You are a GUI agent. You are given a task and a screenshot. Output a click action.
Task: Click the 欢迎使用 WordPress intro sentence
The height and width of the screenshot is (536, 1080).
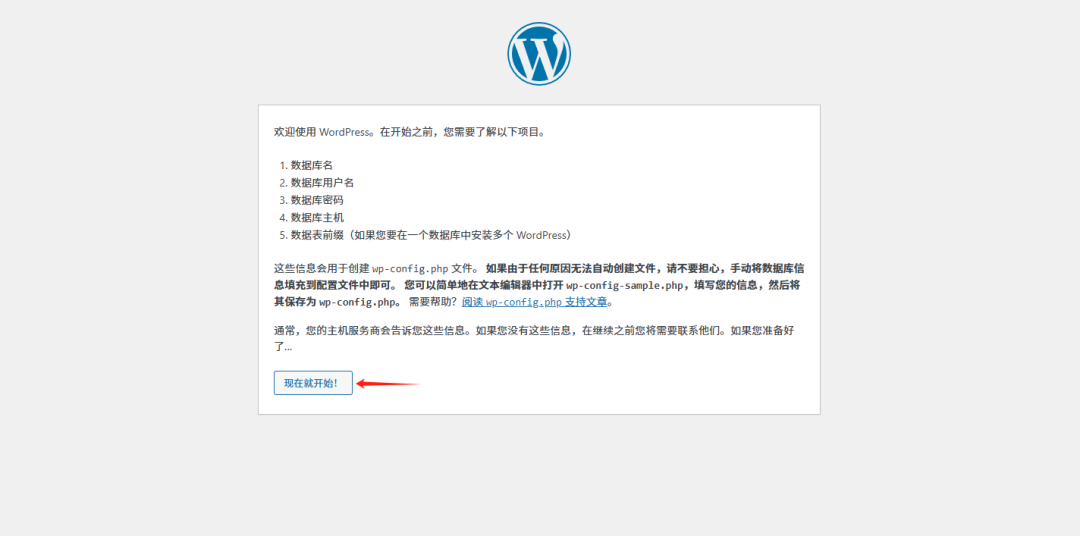[x=410, y=132]
